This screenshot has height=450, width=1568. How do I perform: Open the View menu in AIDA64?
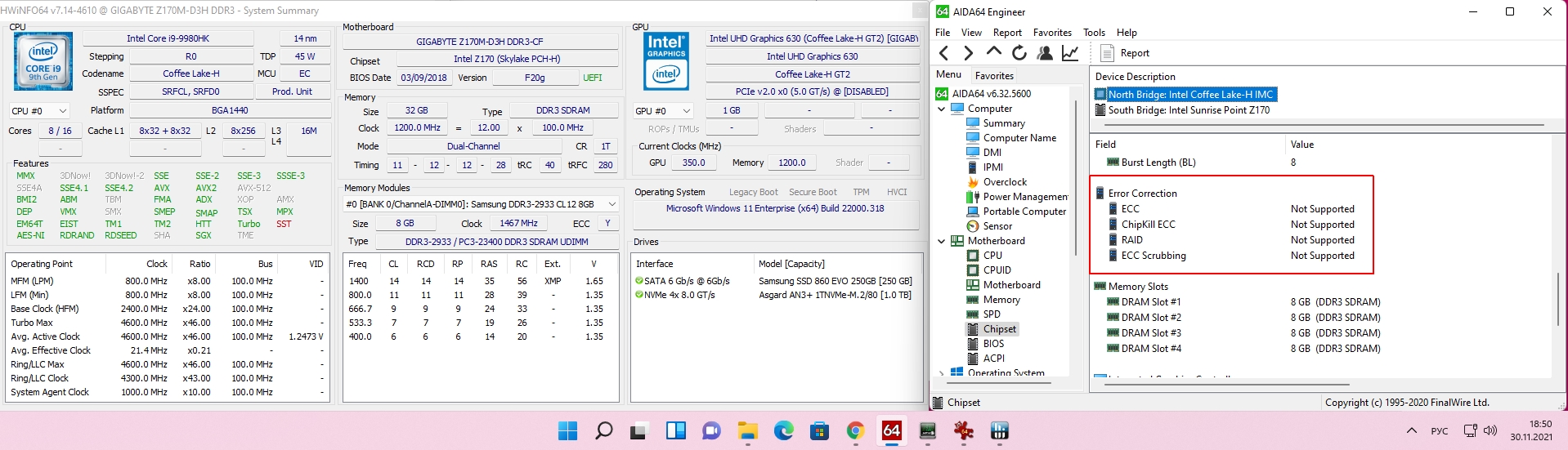pos(971,33)
